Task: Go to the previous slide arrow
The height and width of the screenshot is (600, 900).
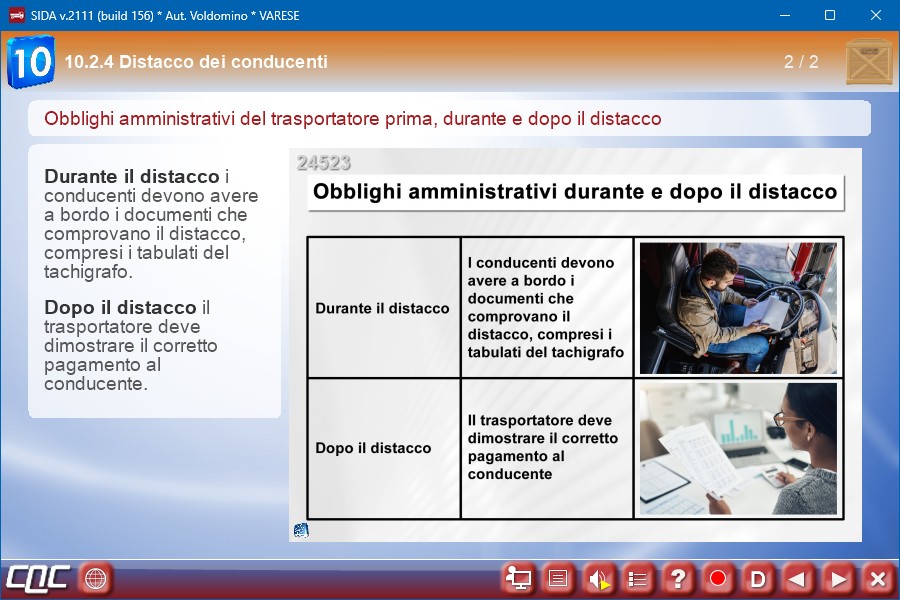Action: coord(798,578)
